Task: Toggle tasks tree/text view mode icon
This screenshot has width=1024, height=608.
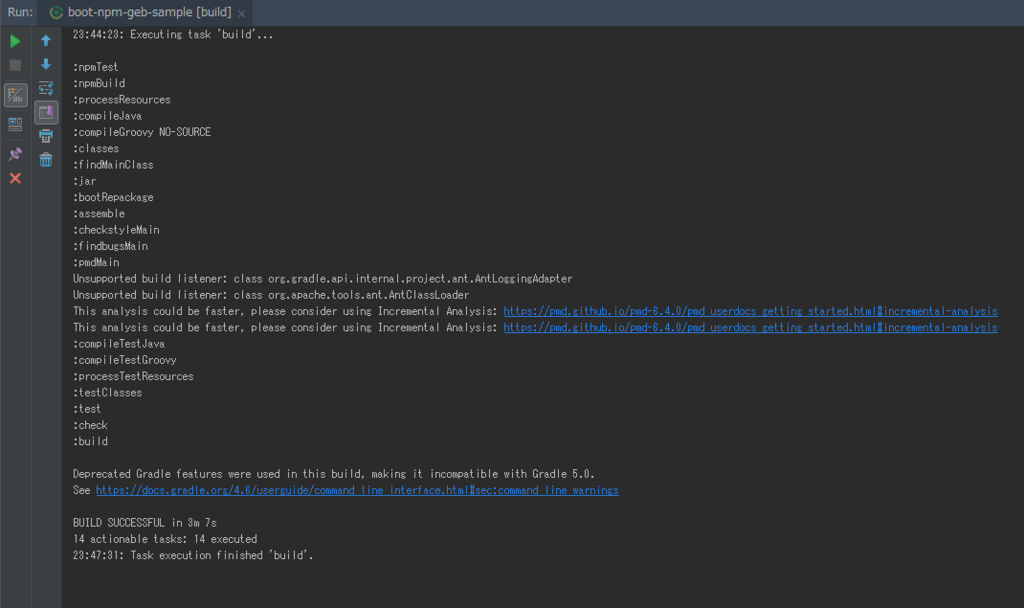Action: coord(15,95)
